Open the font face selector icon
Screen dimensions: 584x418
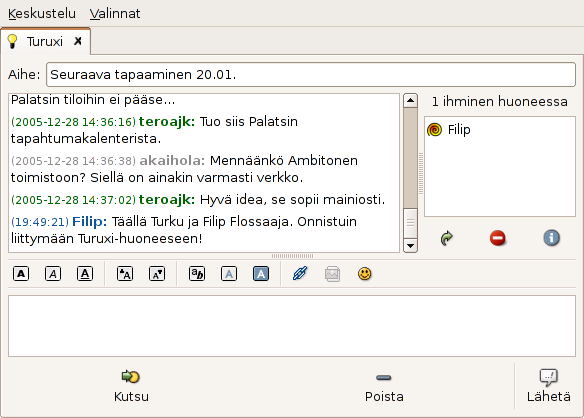point(197,274)
